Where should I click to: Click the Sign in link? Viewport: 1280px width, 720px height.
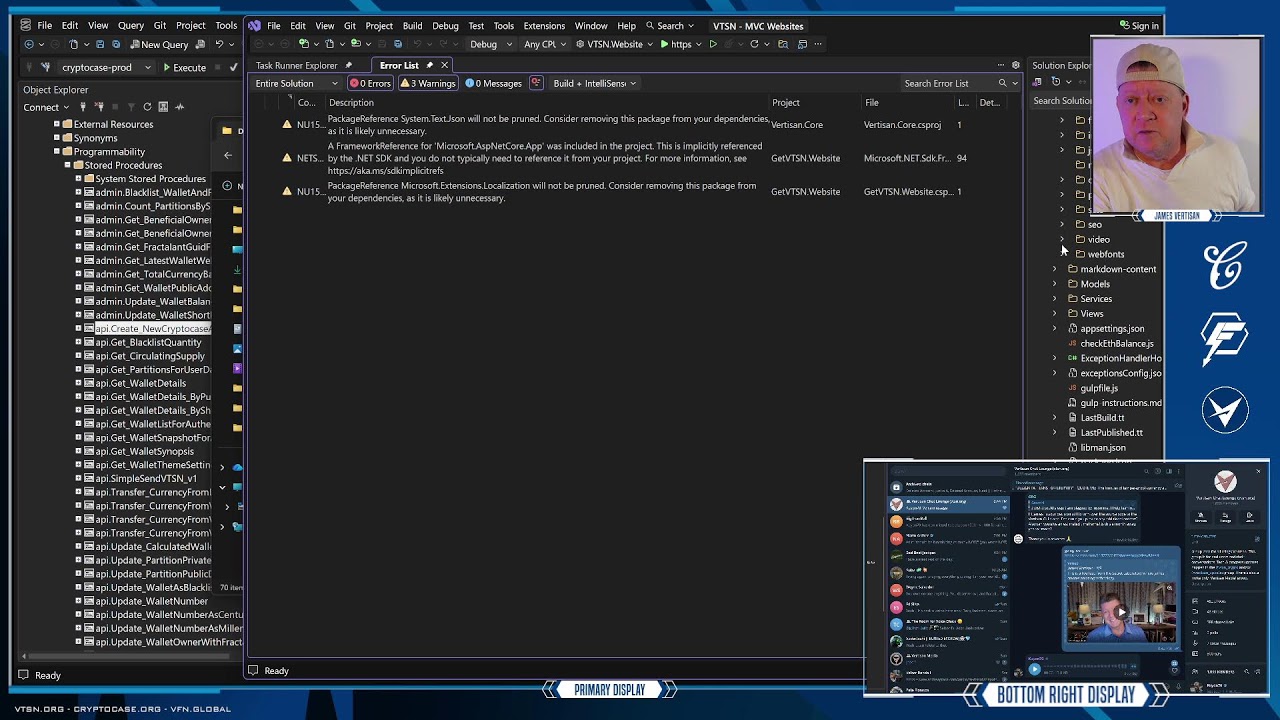point(1139,26)
